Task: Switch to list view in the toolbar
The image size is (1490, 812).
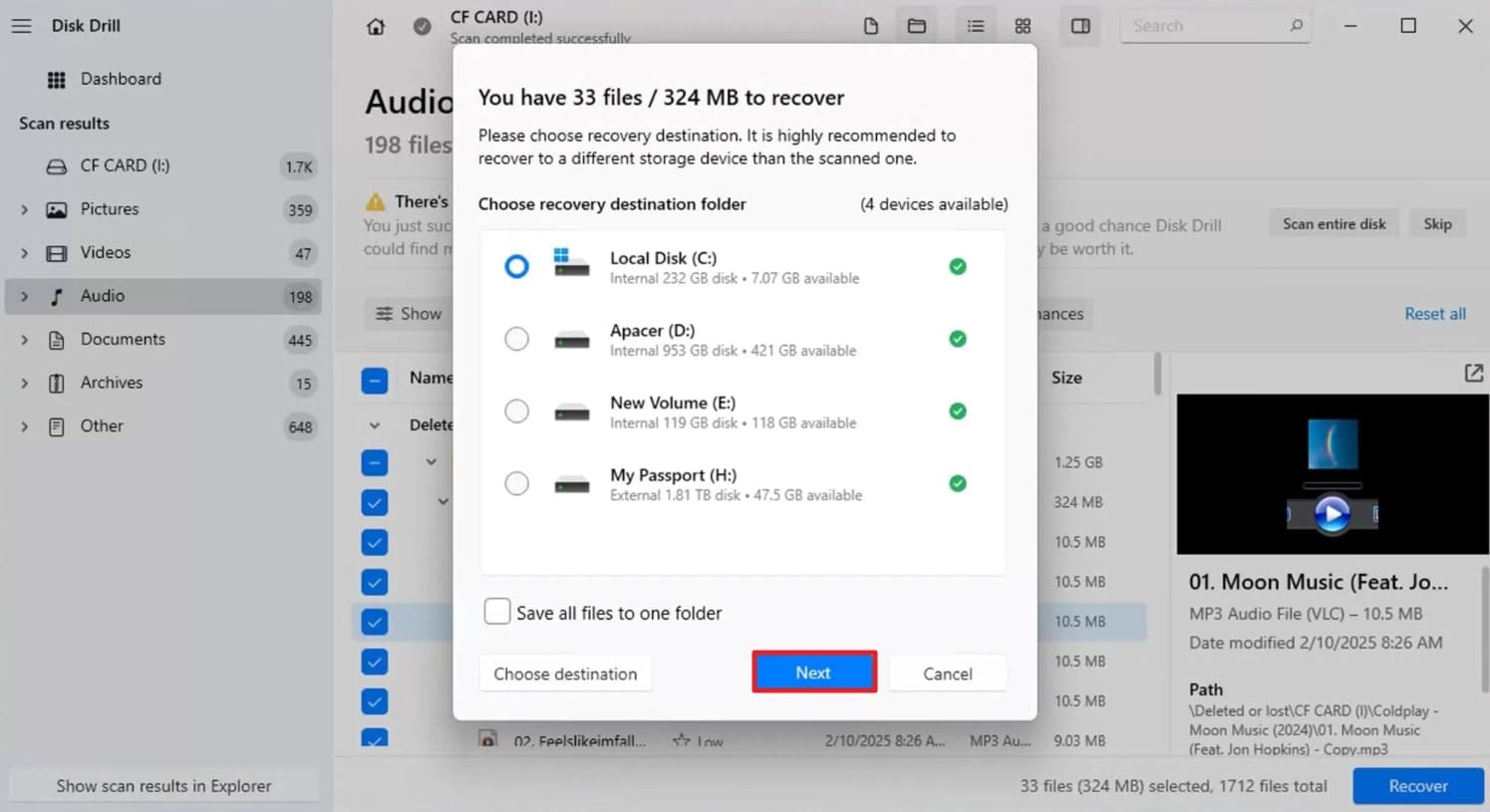Action: [x=975, y=26]
